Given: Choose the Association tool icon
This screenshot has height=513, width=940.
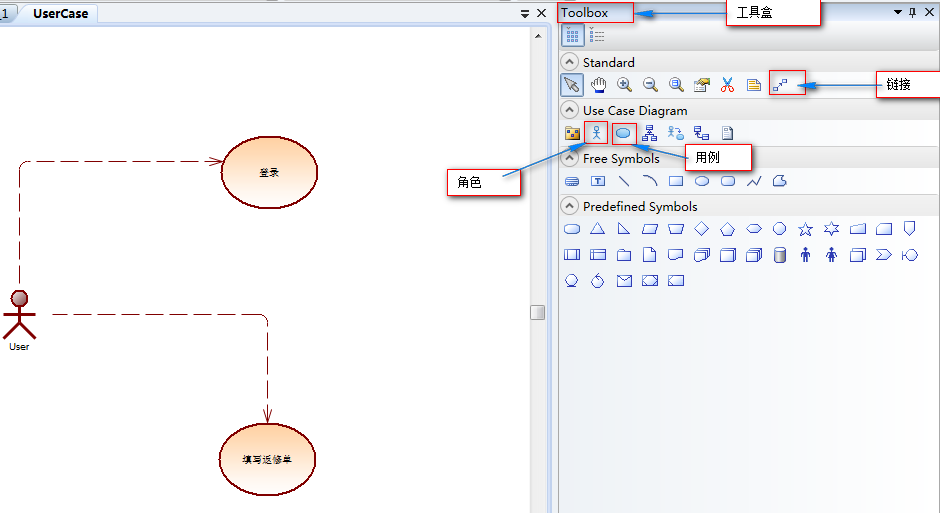Looking at the screenshot, I should 676,132.
